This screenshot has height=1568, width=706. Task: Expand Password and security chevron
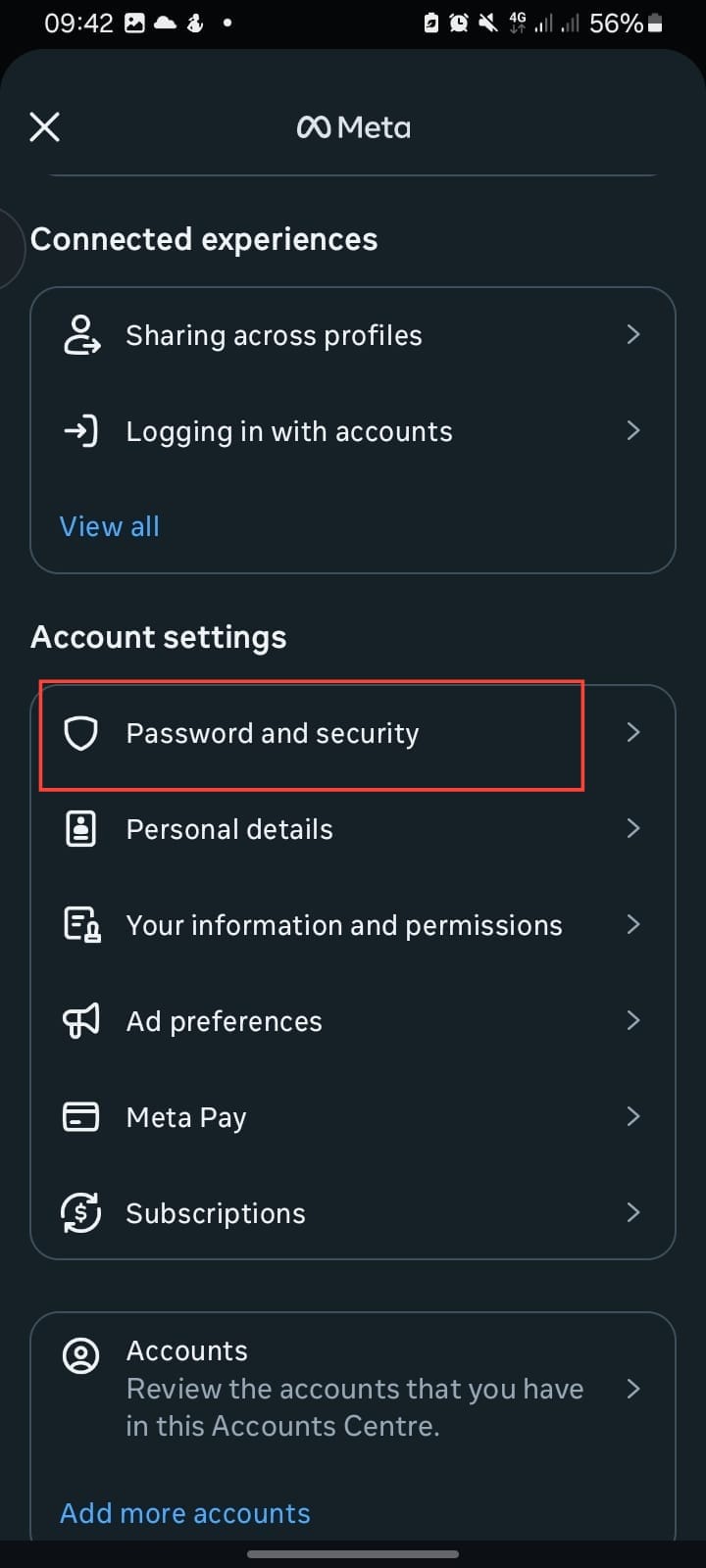click(633, 733)
